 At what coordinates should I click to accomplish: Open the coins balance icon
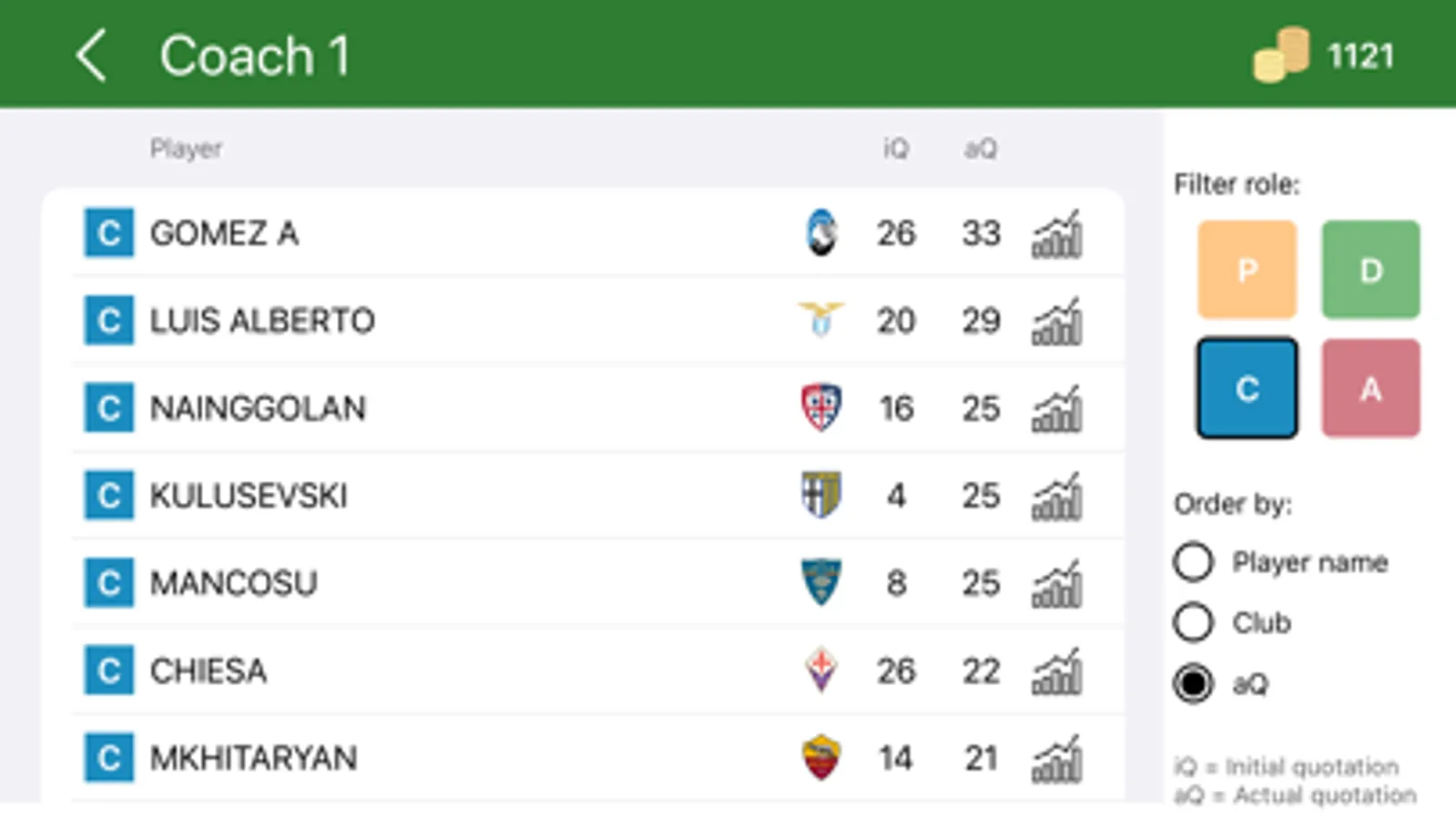1281,56
